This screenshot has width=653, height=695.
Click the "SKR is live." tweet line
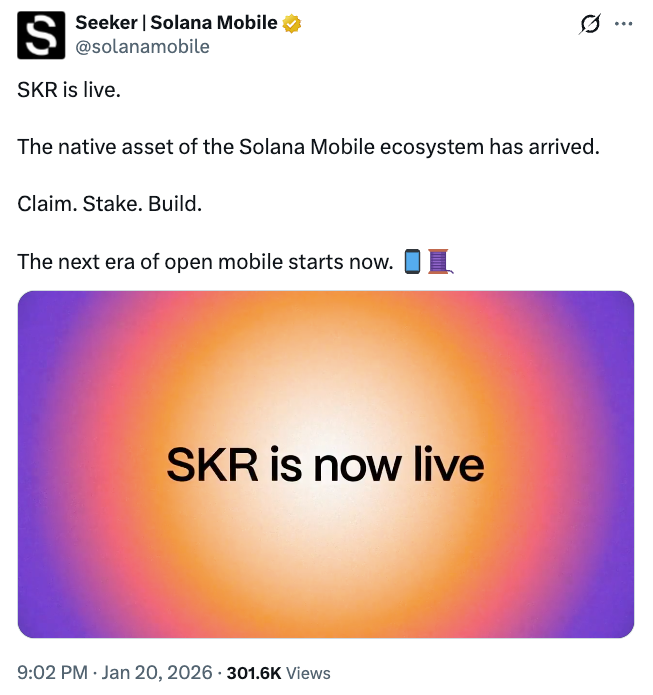coord(68,90)
